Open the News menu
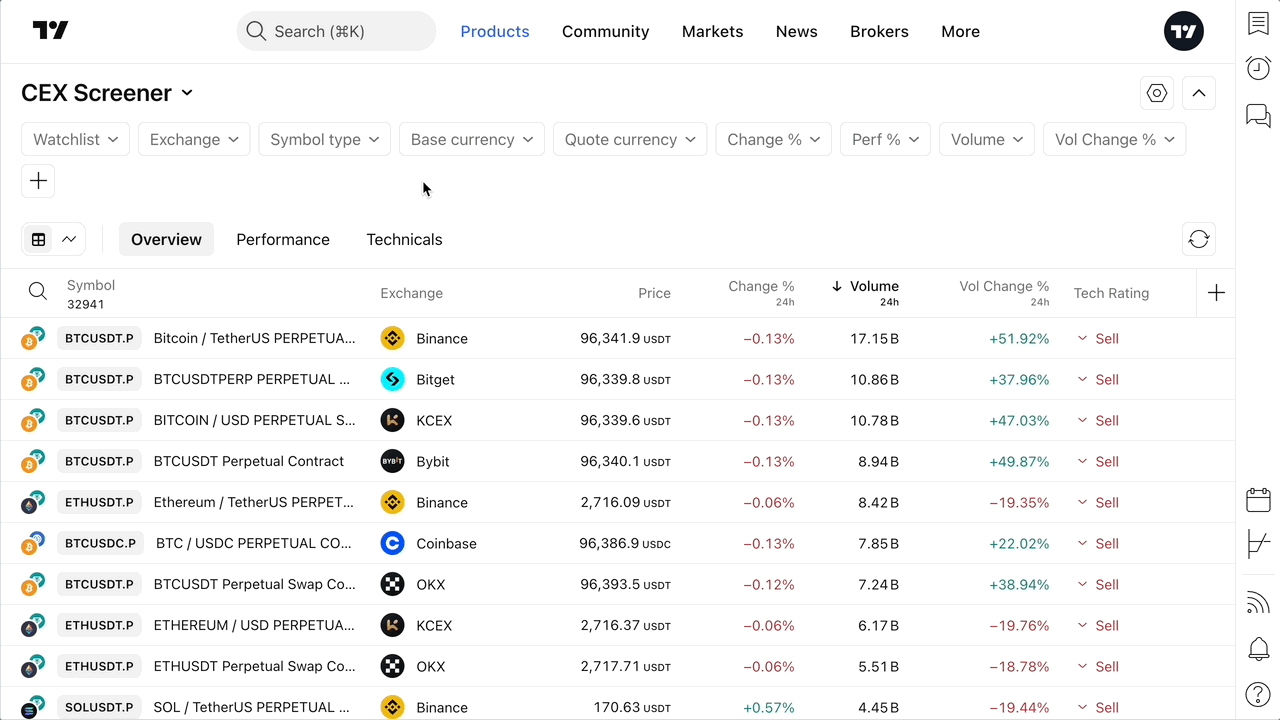Screen dimensions: 1280x720 797,31
